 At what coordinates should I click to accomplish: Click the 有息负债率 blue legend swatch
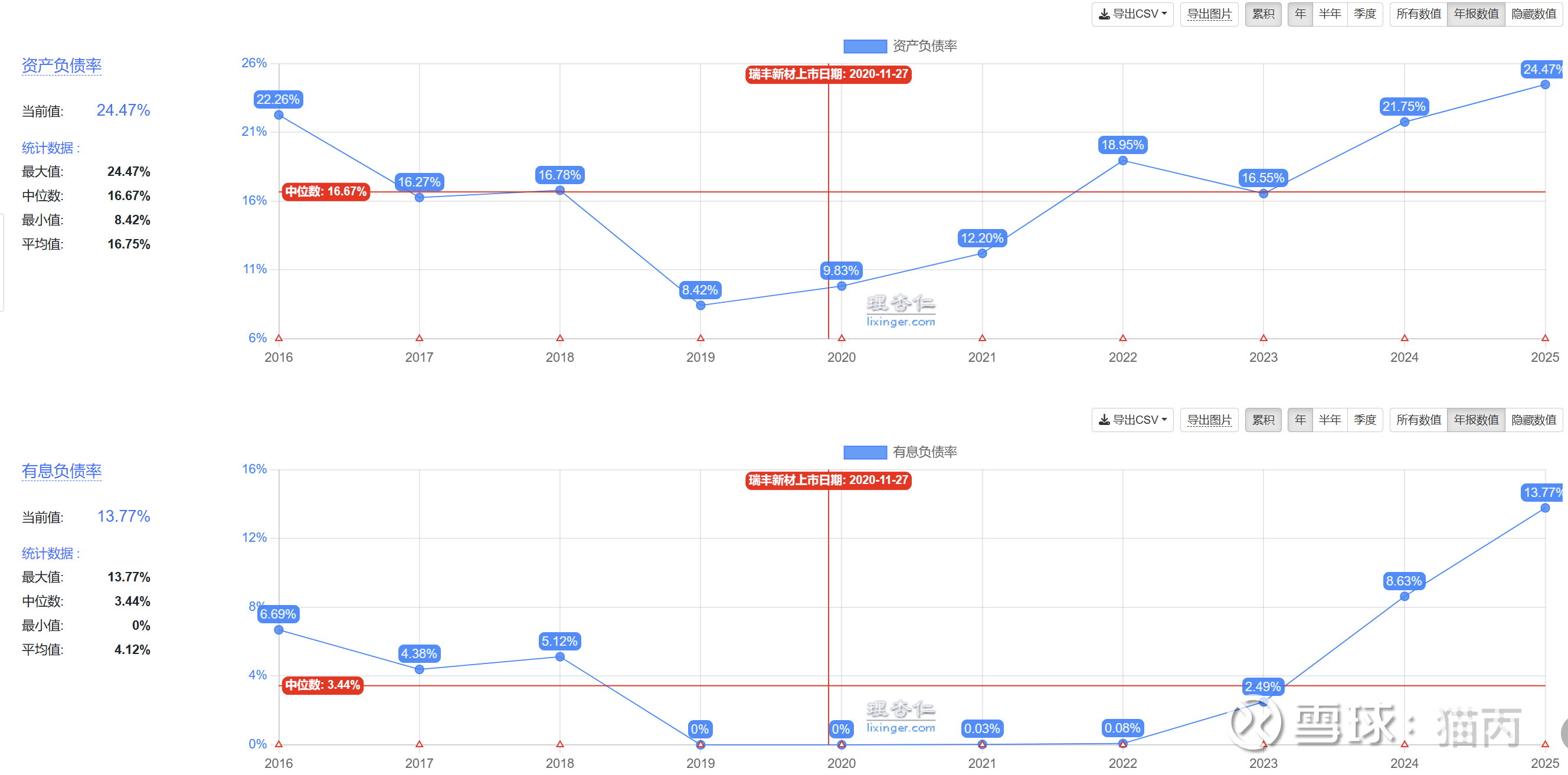(x=865, y=452)
